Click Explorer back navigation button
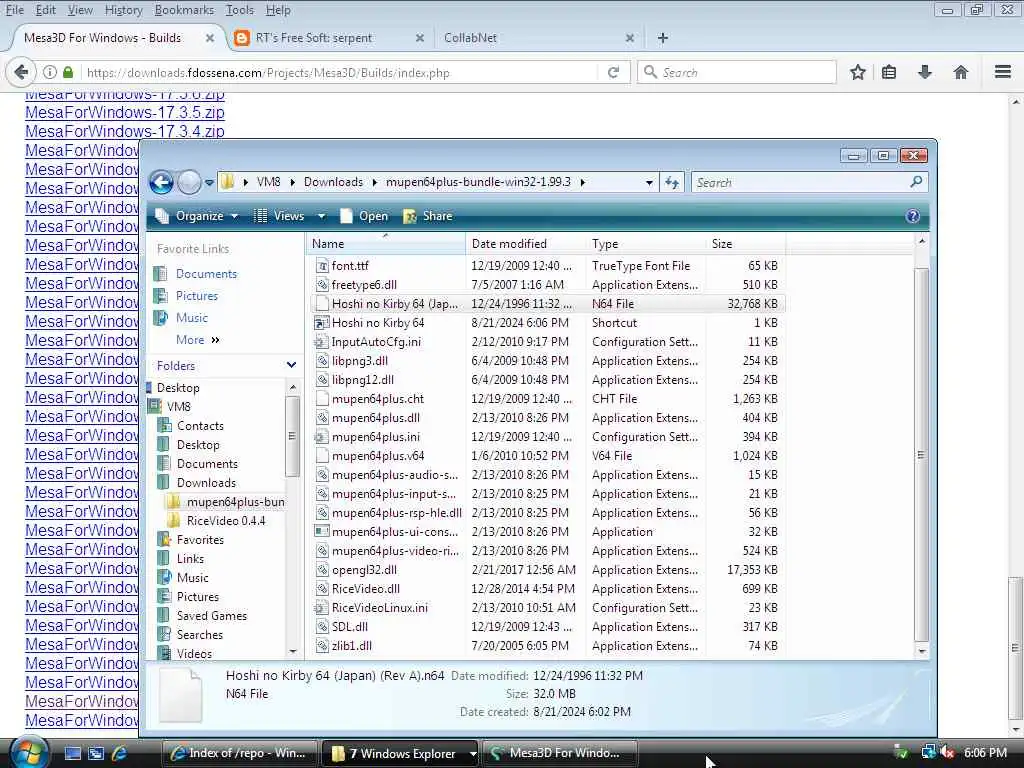The height and width of the screenshot is (768, 1024). click(161, 182)
